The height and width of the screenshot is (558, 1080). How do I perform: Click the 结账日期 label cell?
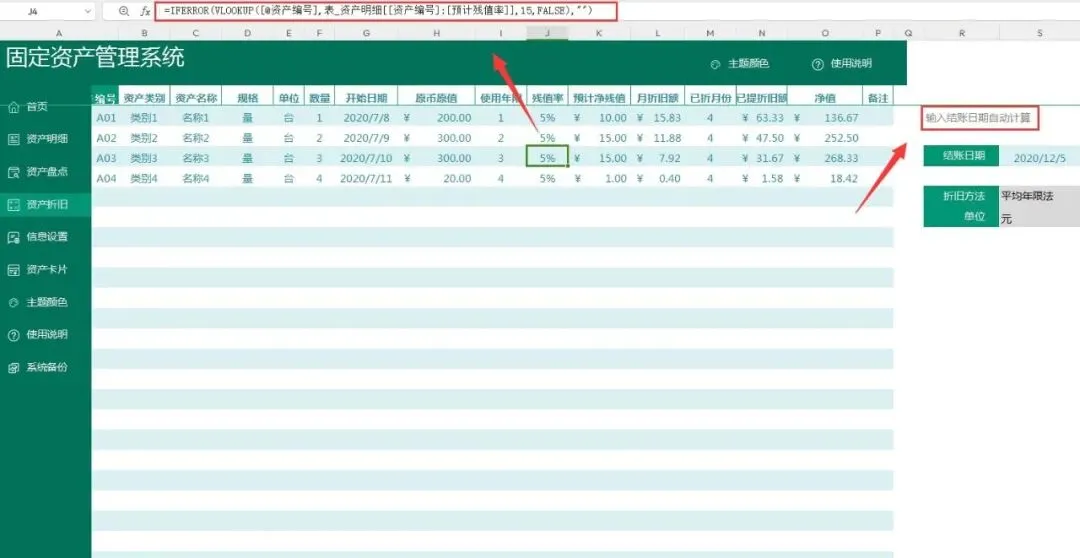click(x=961, y=156)
